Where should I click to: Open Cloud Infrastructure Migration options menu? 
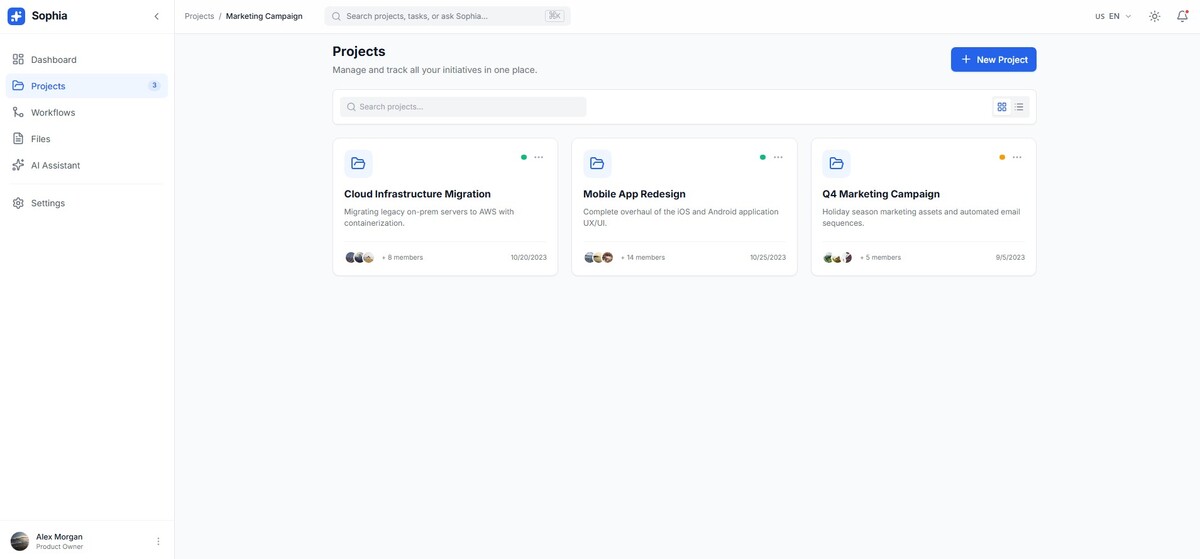(539, 157)
